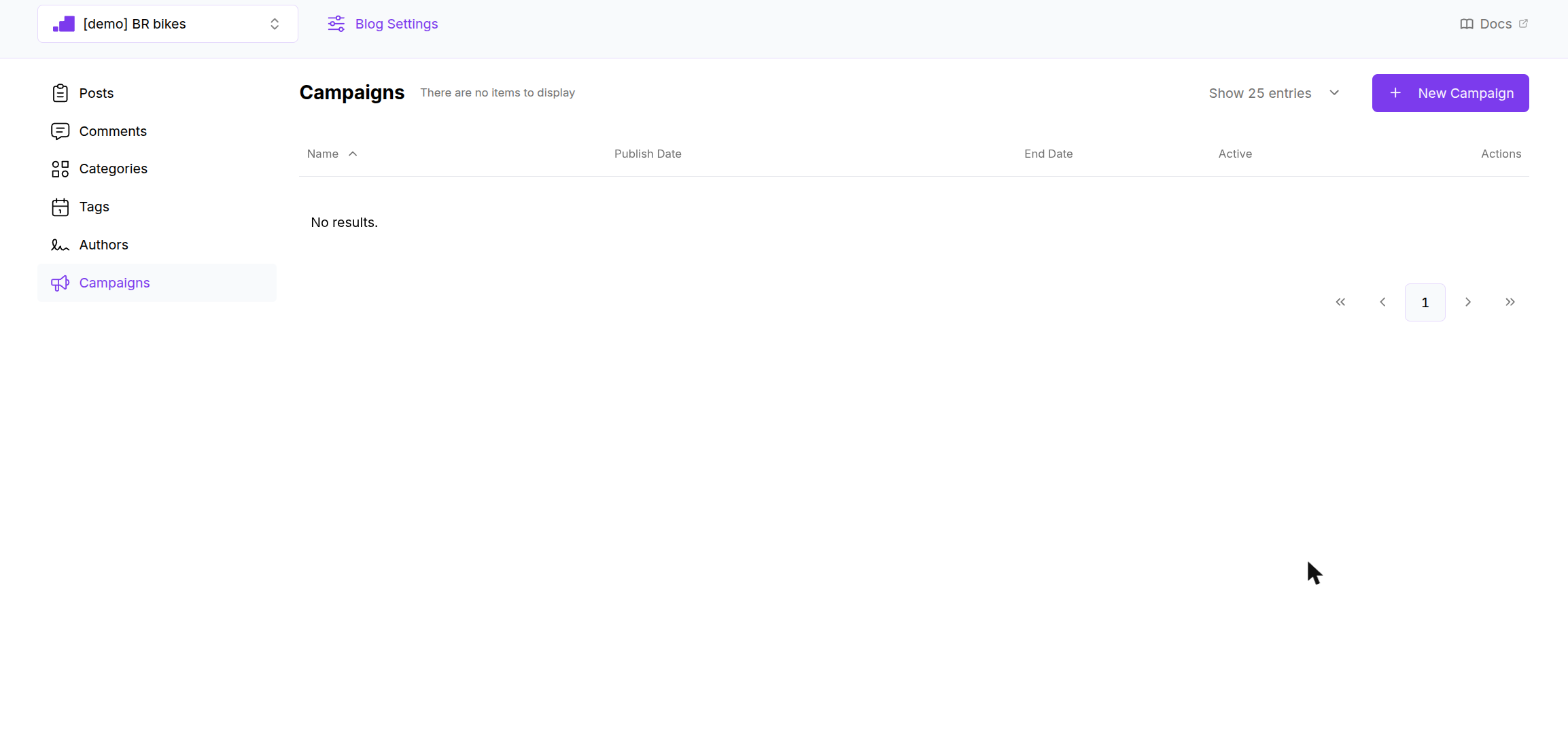Open Authors in the sidebar
The image size is (1568, 732).
pos(157,245)
